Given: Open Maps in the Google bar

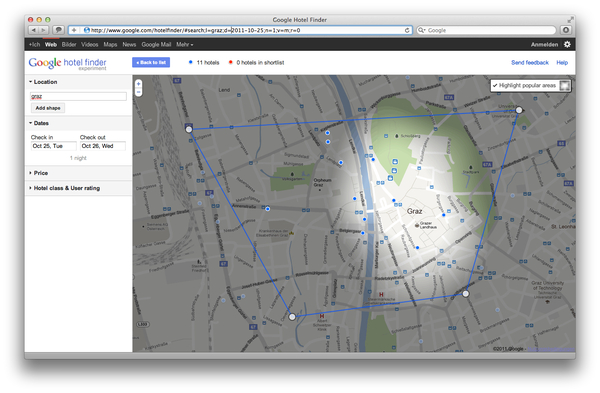Looking at the screenshot, I should click(110, 44).
